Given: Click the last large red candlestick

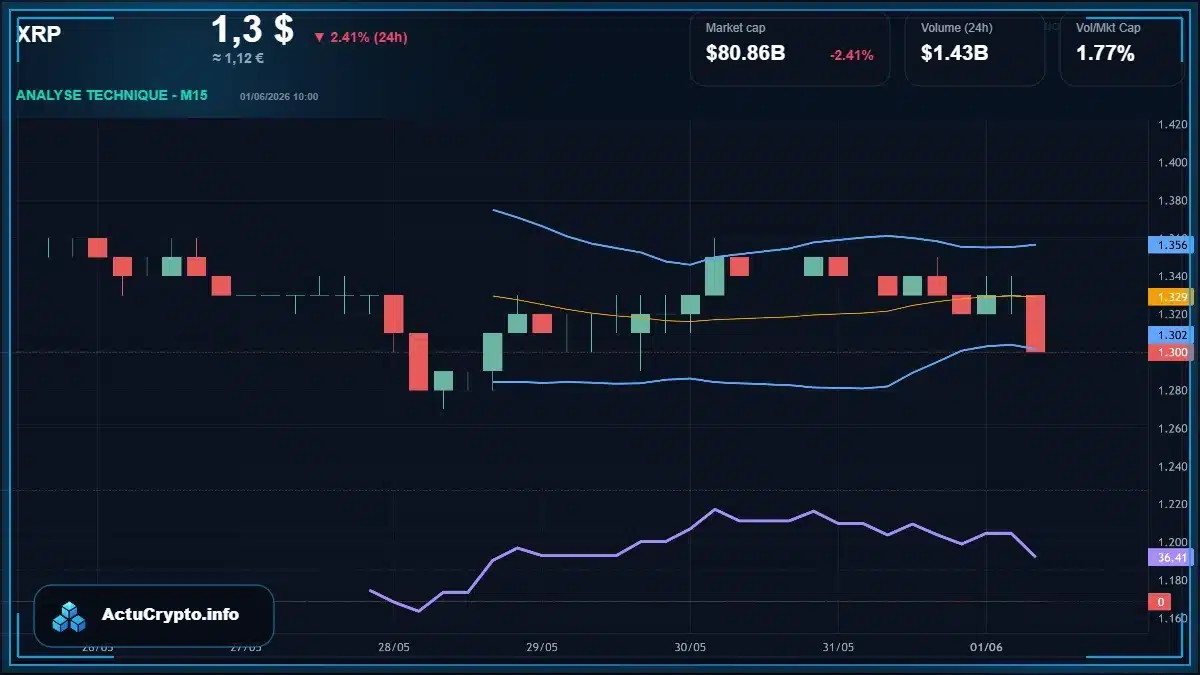Looking at the screenshot, I should coord(1036,324).
